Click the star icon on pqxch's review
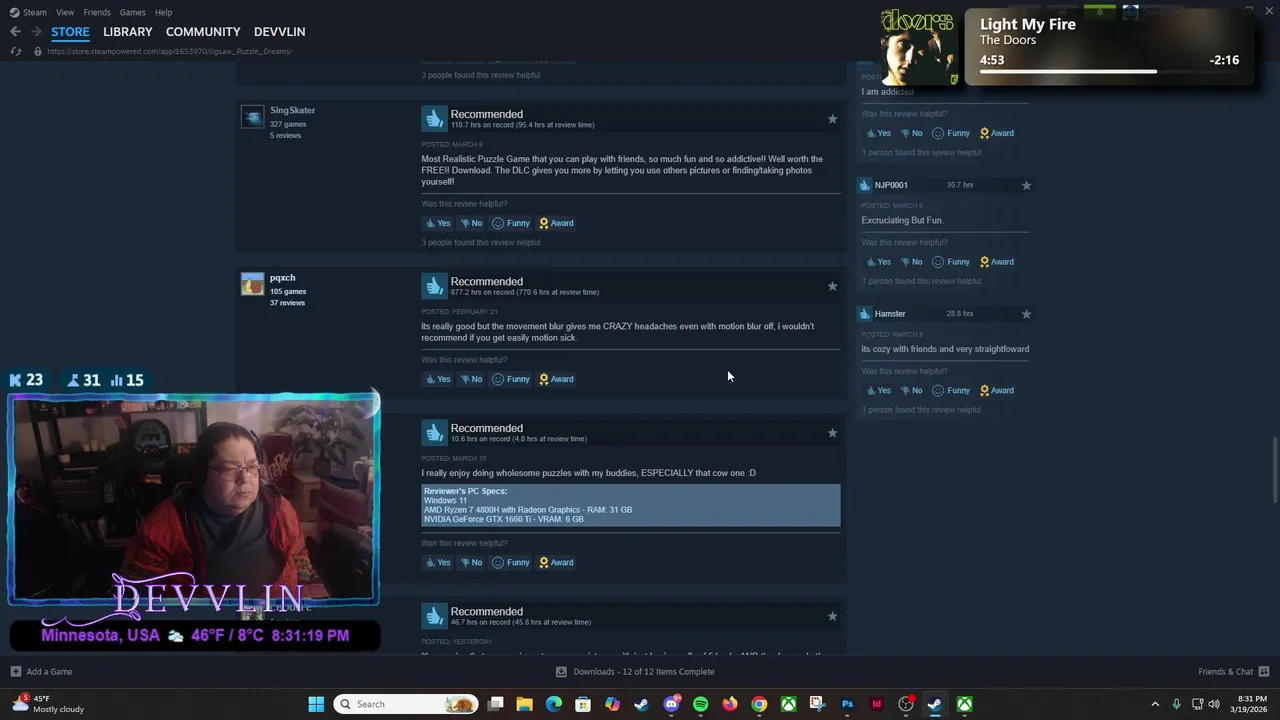Viewport: 1280px width, 720px height. click(x=832, y=286)
